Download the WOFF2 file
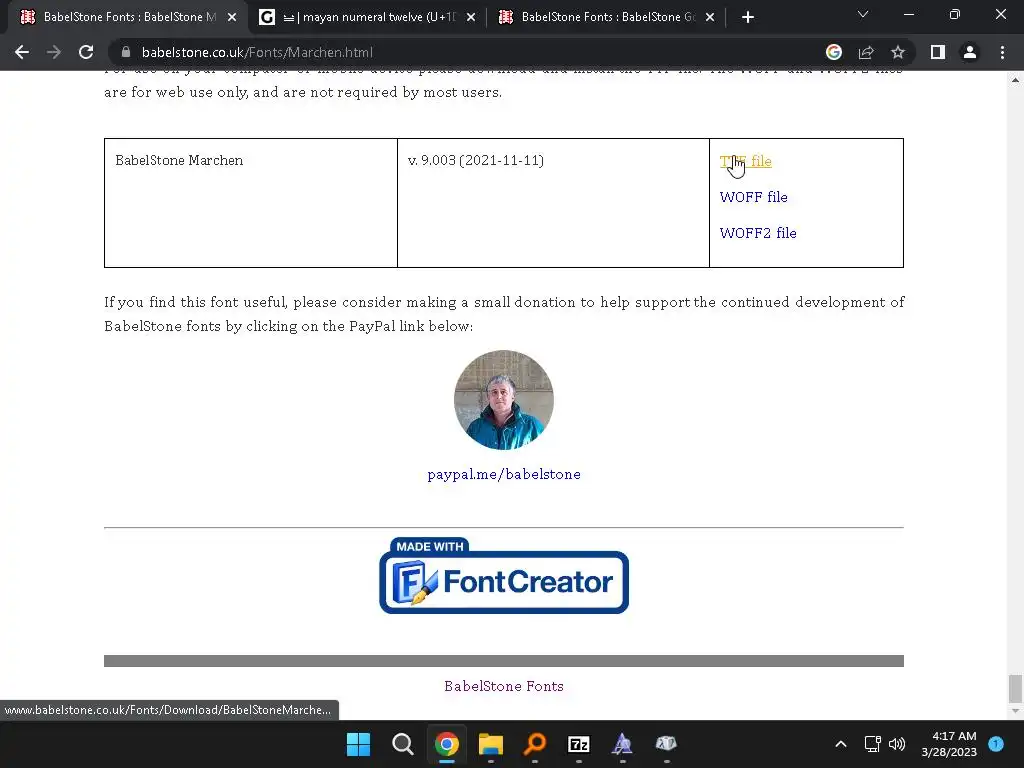Viewport: 1024px width, 768px height. click(758, 233)
